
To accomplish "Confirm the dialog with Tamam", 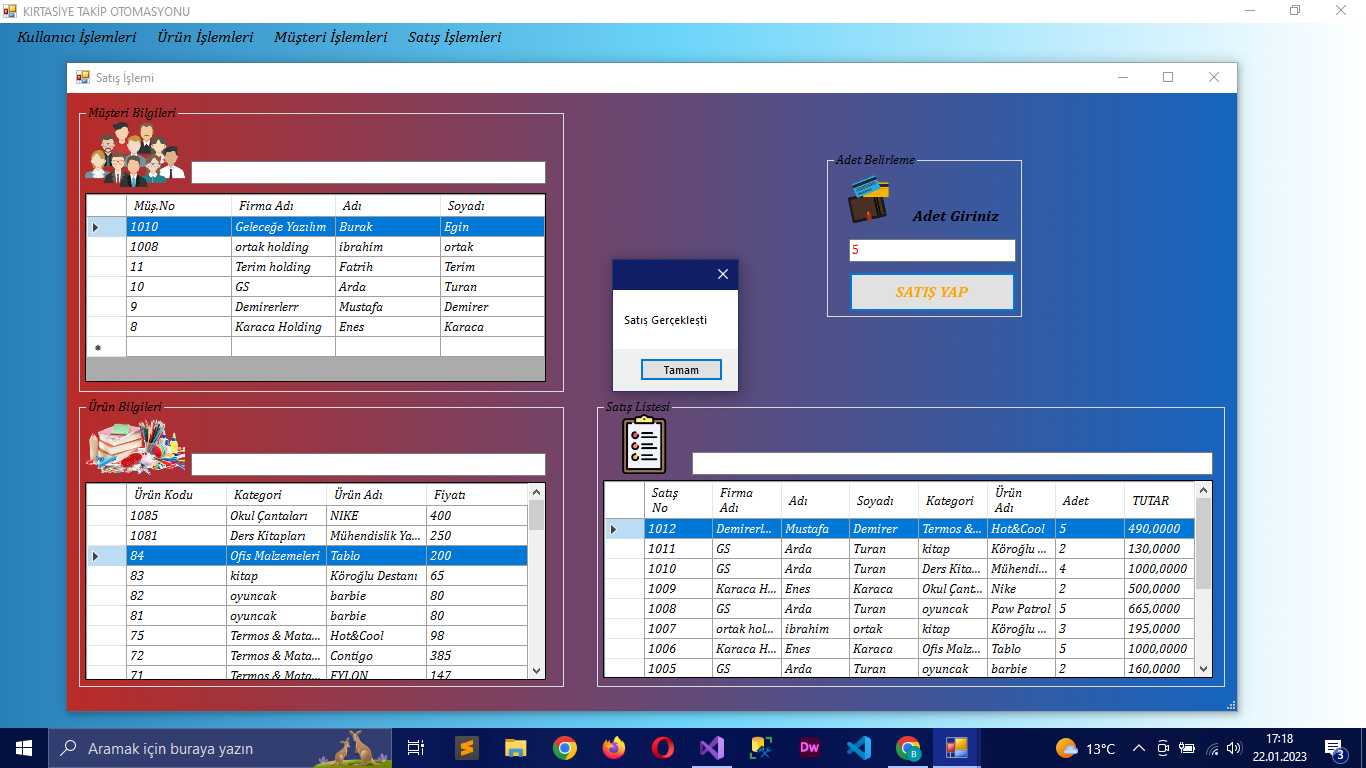I will [681, 370].
